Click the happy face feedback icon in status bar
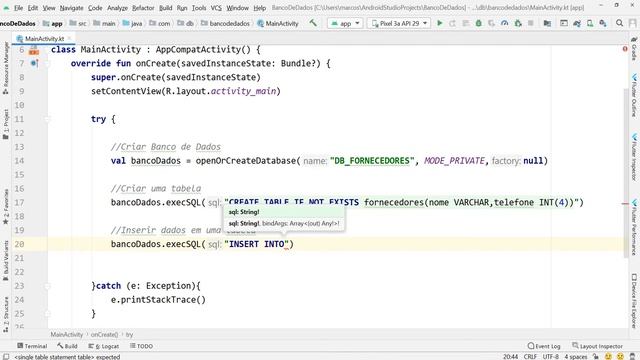This screenshot has height=360, width=640. (608, 356)
